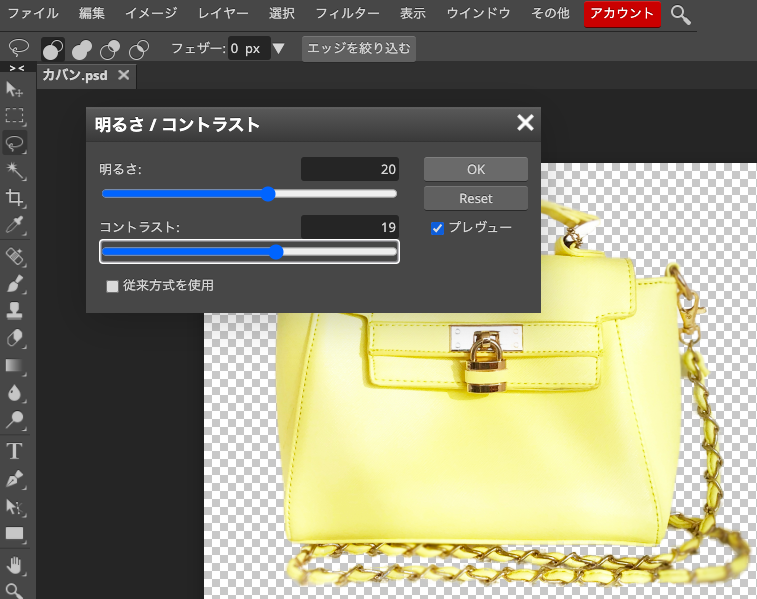Screen dimensions: 757x599
Task: Select the Type tool
Action: click(x=14, y=451)
